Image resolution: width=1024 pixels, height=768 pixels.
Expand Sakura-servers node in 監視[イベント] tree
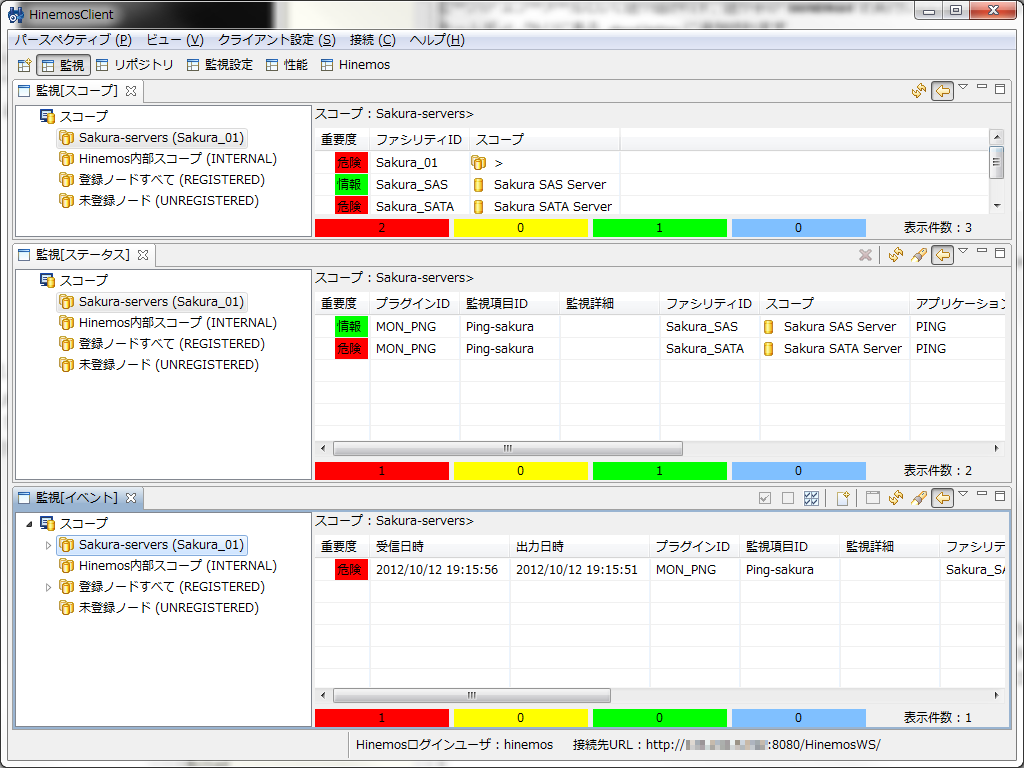48,545
